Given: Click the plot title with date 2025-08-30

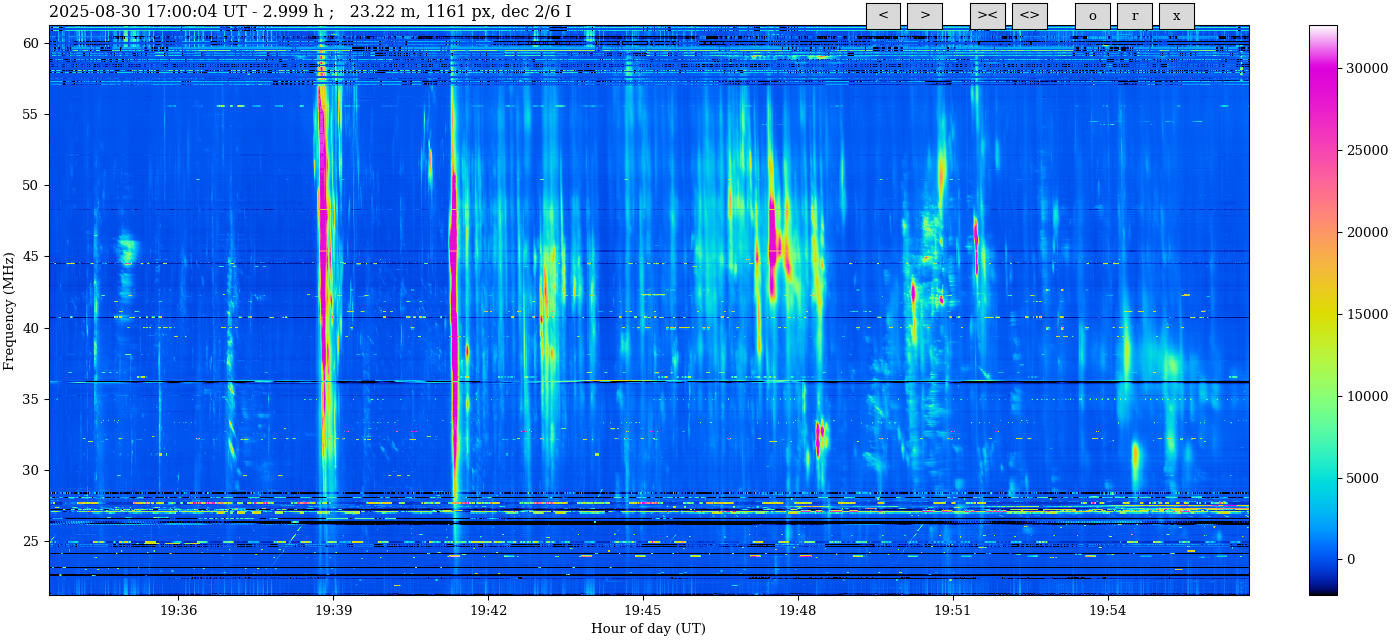Looking at the screenshot, I should [x=310, y=12].
